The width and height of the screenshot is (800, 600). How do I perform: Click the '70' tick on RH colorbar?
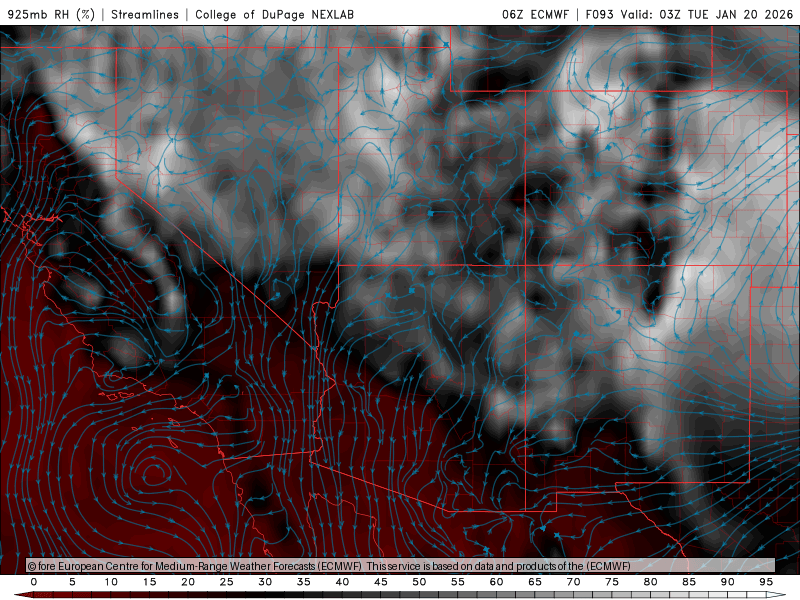[573, 582]
